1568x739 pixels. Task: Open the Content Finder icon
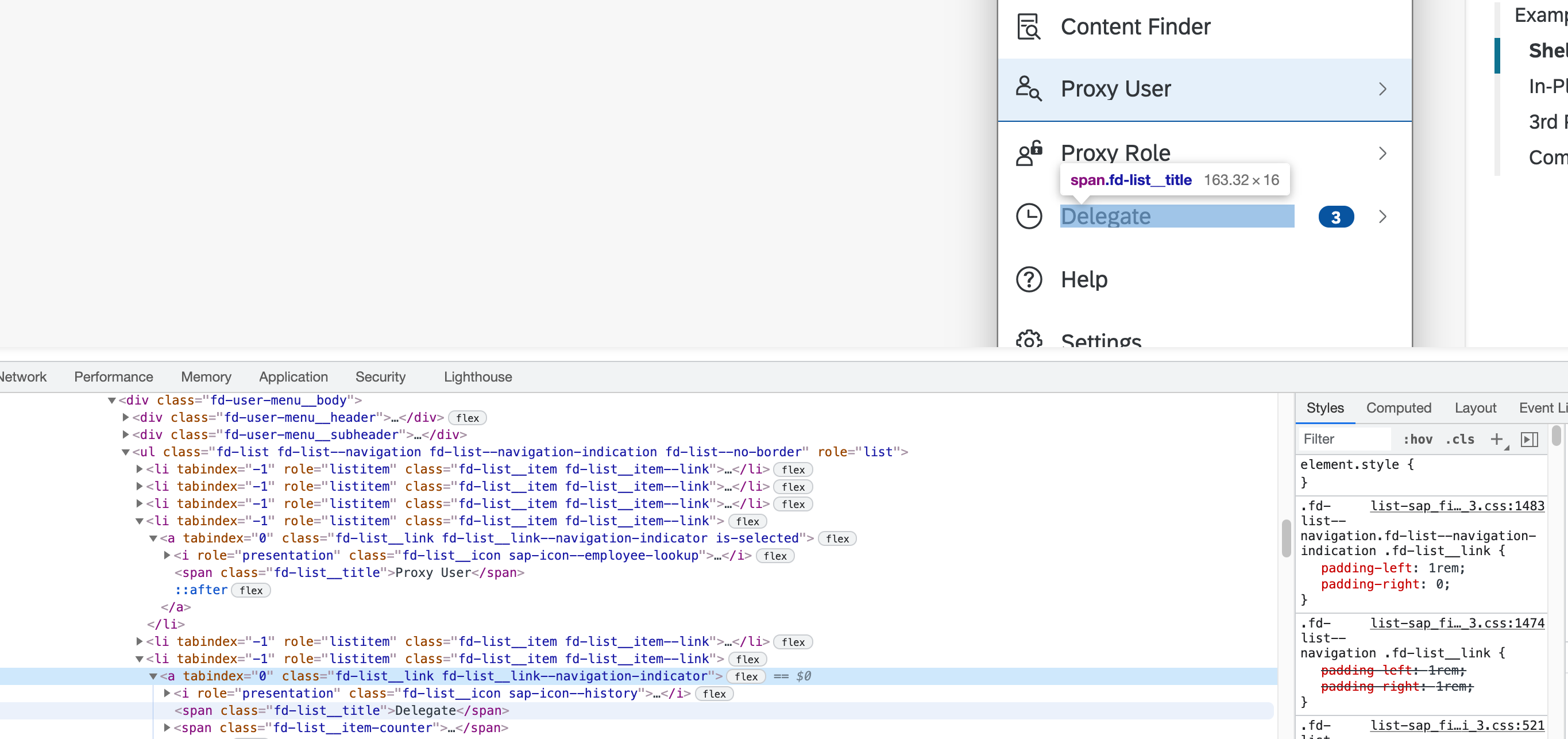1028,26
